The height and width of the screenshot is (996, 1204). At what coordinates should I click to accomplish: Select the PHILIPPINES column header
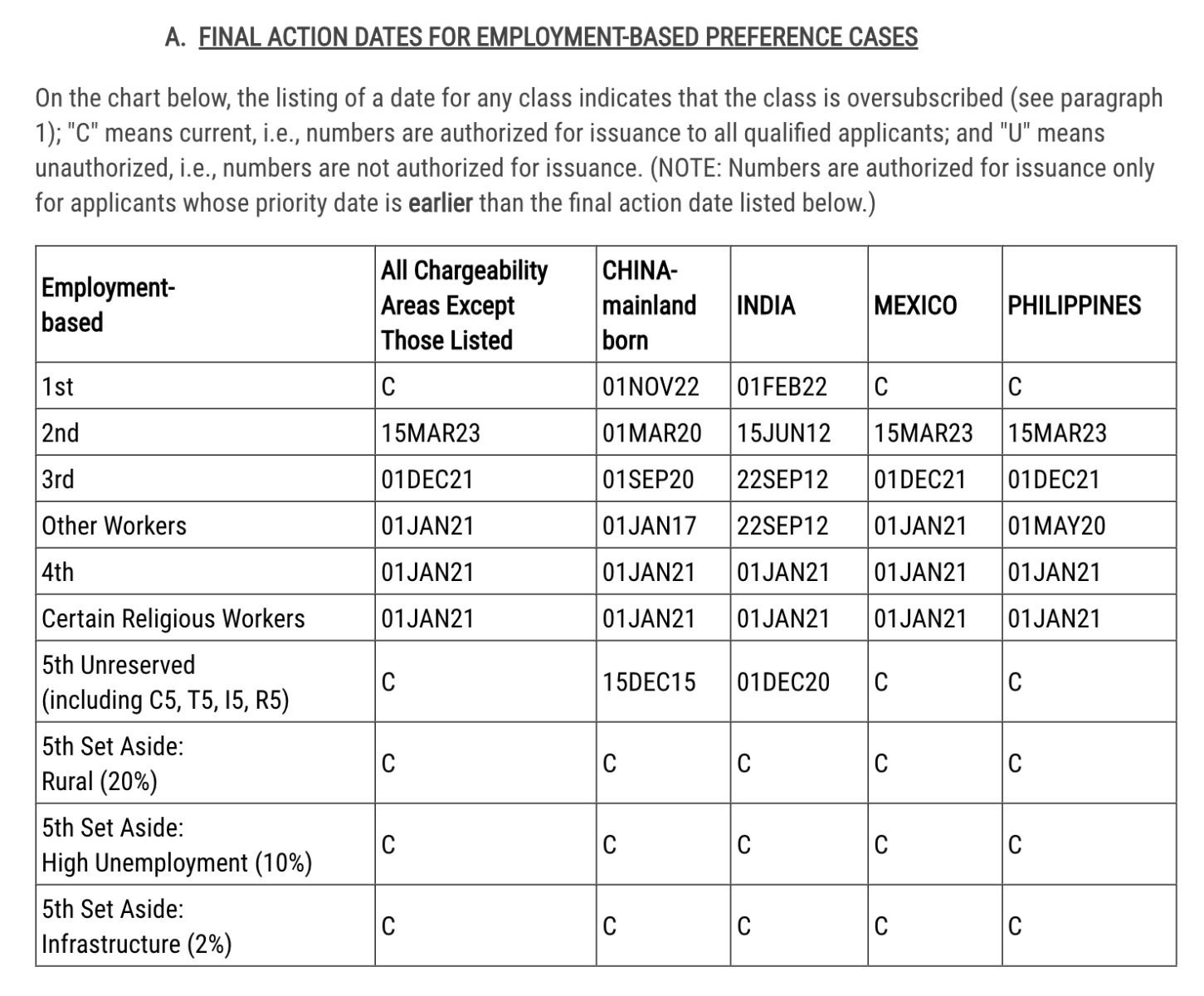tap(1075, 305)
